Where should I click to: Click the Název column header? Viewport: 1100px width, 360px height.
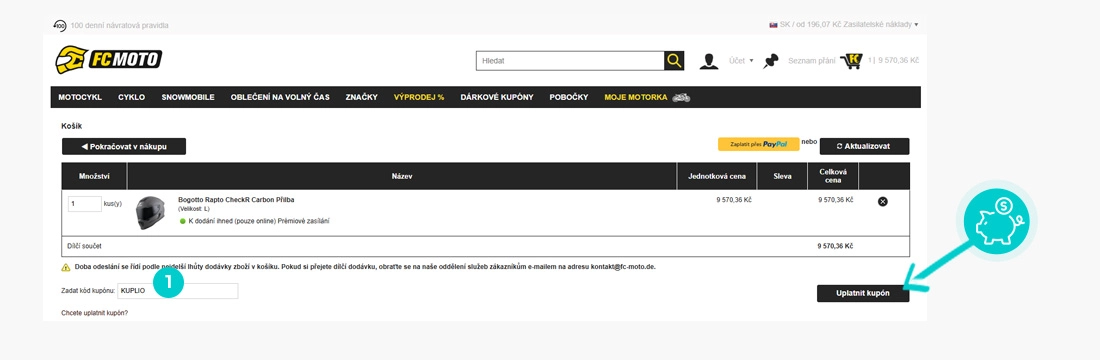coord(402,176)
